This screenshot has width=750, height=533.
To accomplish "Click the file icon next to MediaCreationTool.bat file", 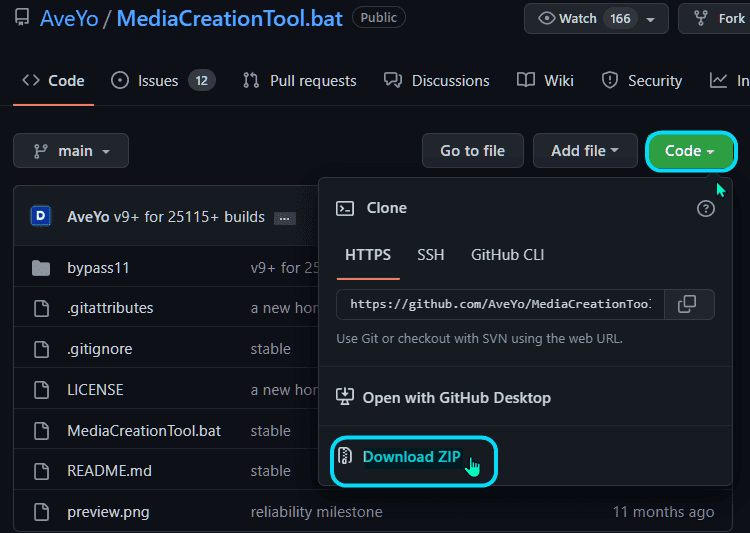I will click(x=41, y=431).
